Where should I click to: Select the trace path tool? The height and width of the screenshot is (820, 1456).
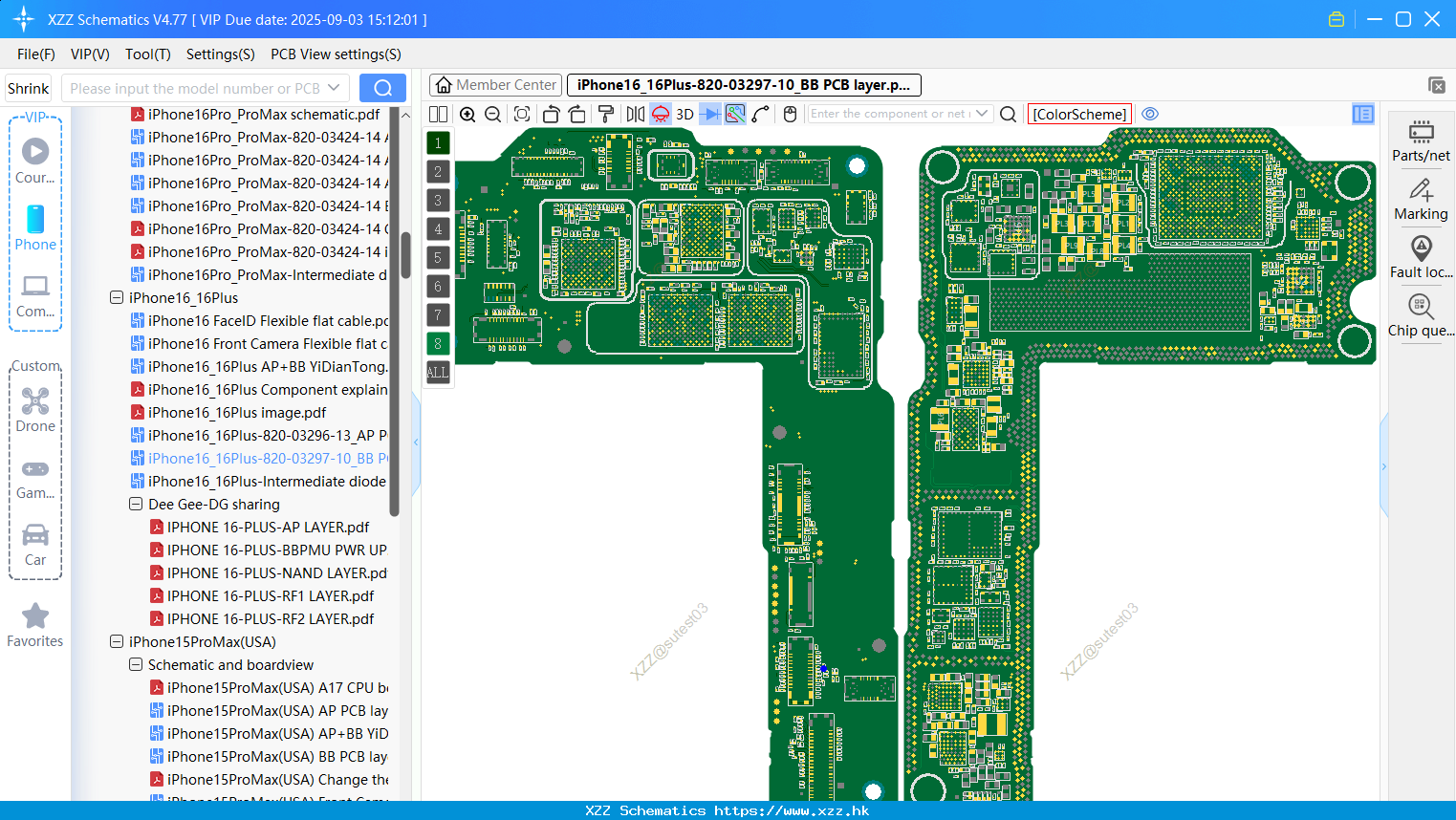[761, 114]
